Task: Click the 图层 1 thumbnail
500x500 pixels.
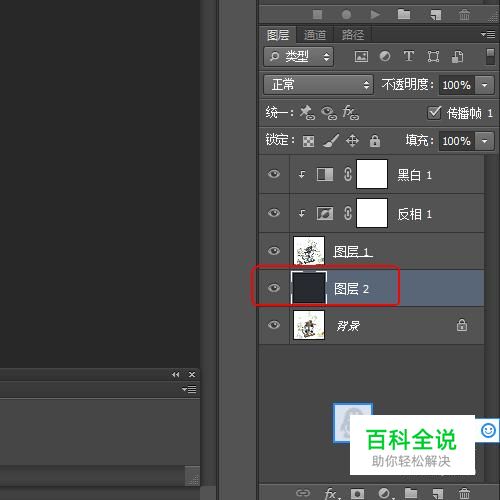Action: click(x=309, y=250)
